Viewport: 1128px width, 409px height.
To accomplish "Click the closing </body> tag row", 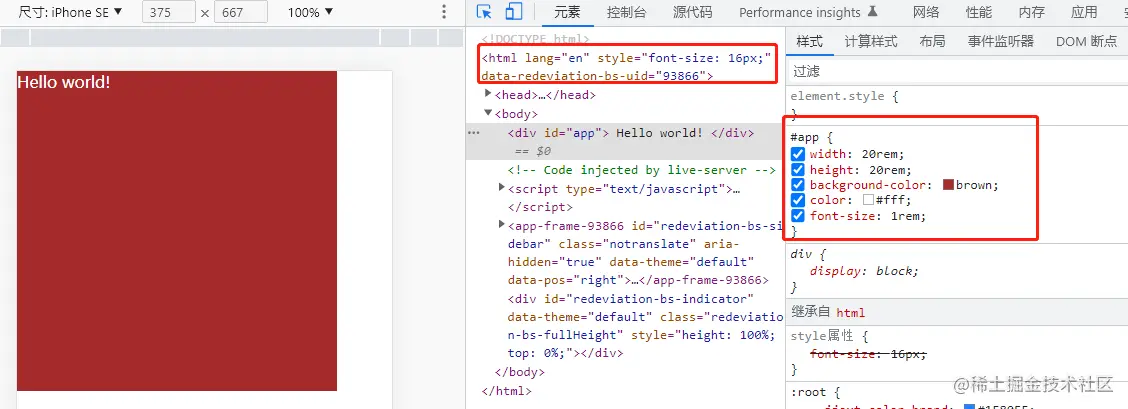I will point(519,372).
